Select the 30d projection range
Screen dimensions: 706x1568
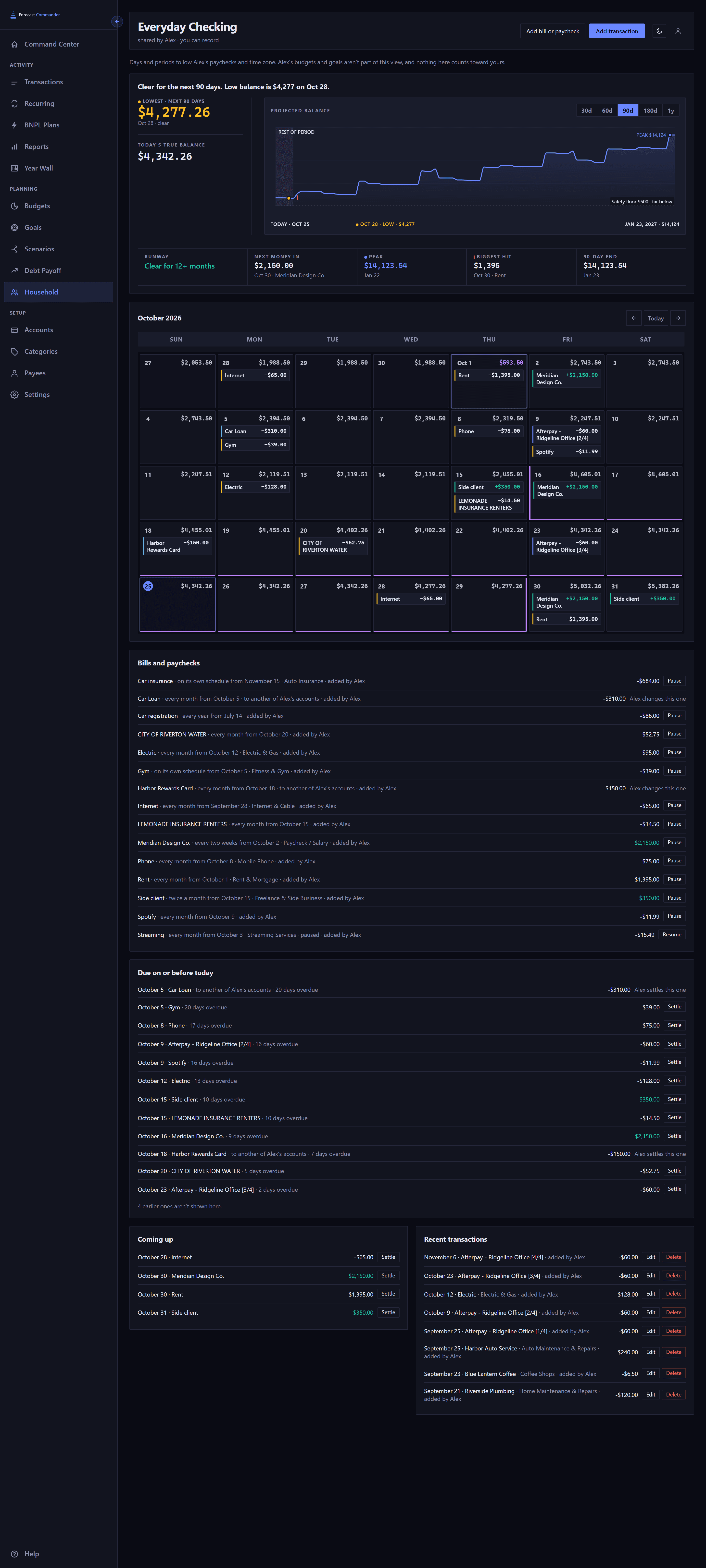point(586,111)
